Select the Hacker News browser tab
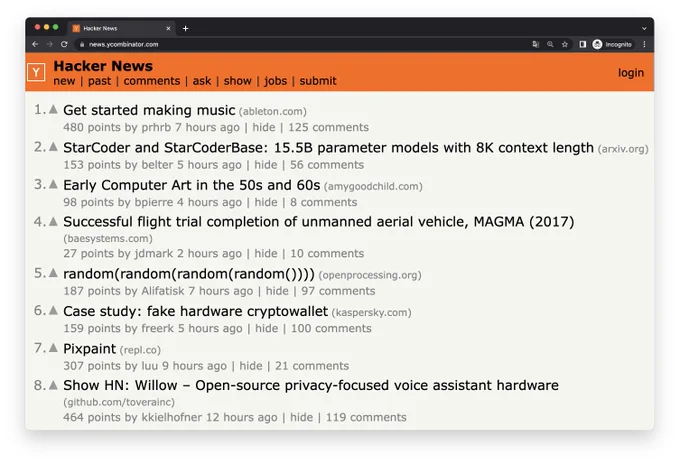Viewport: 680px width, 464px height. [x=121, y=29]
